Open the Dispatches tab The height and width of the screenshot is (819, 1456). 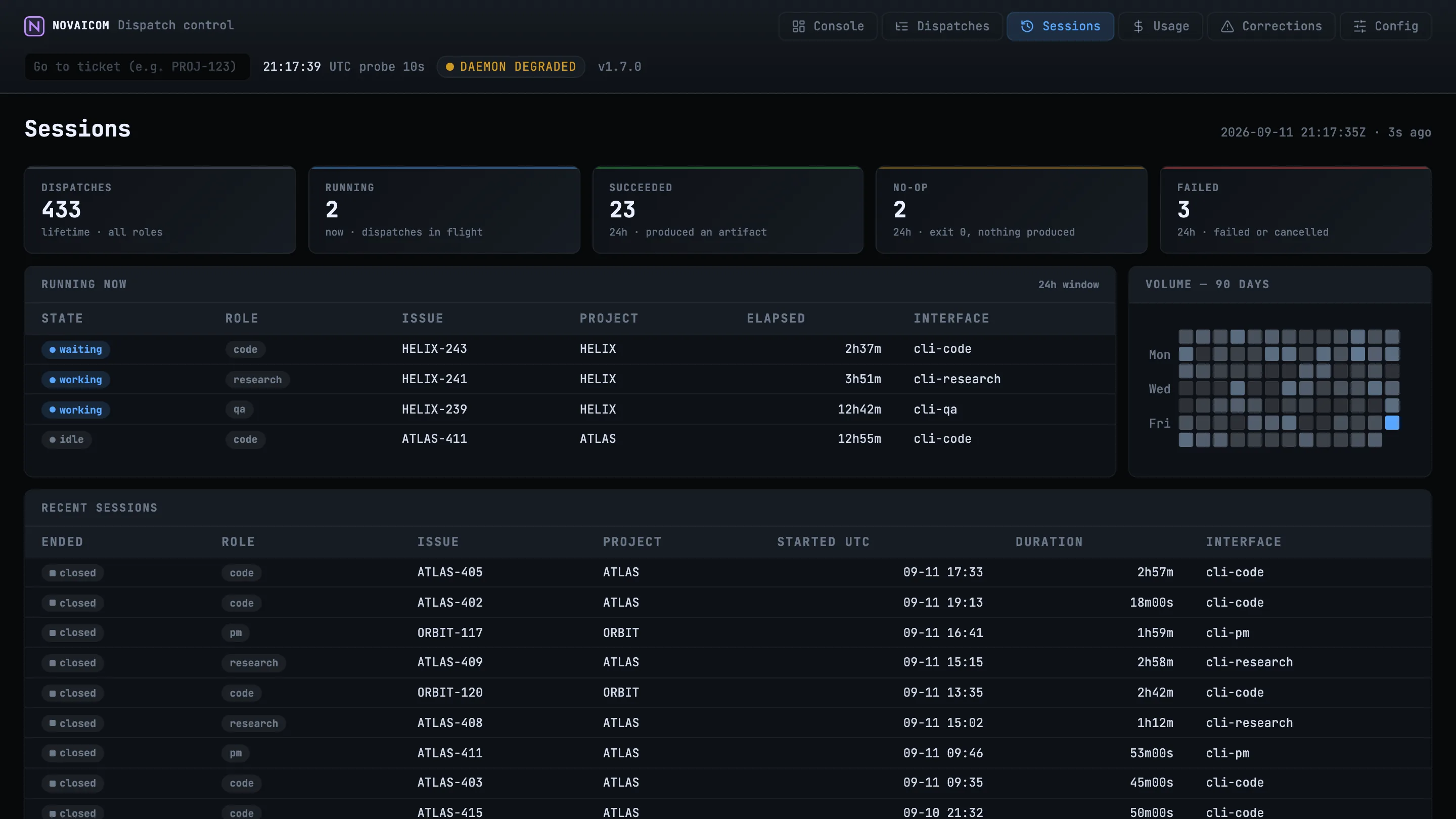(x=942, y=27)
